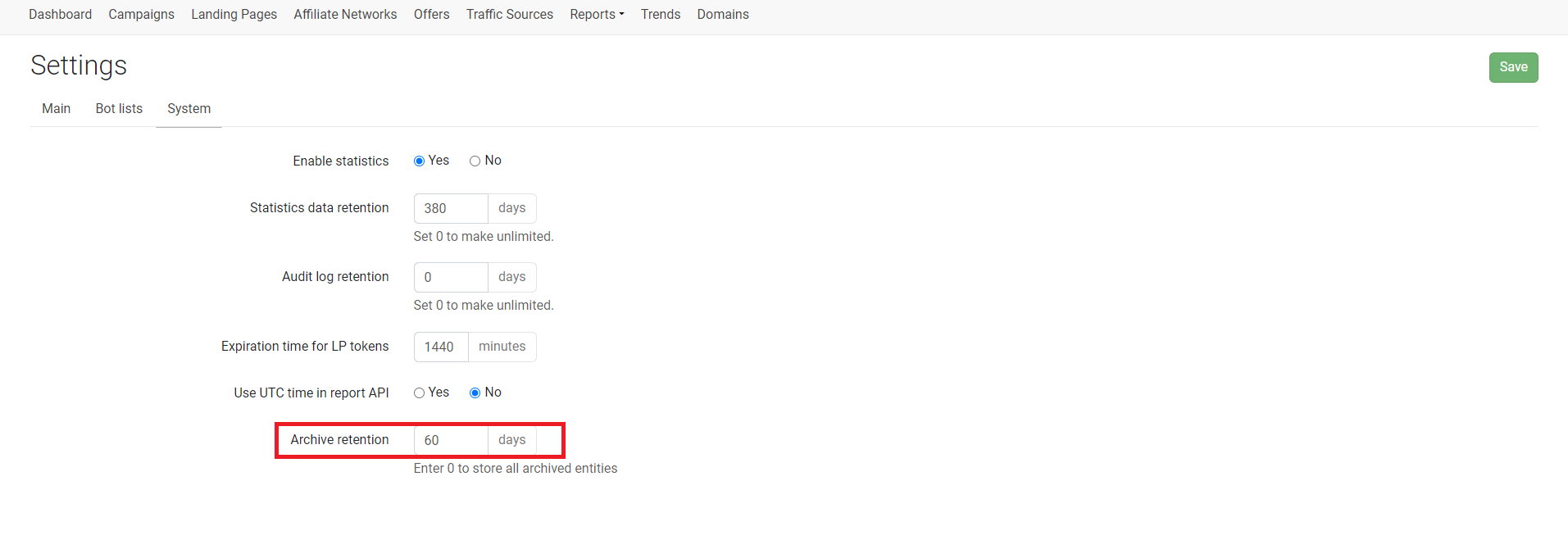Navigate to Domains
Screen dimensions: 1568x540
pyautogui.click(x=723, y=15)
